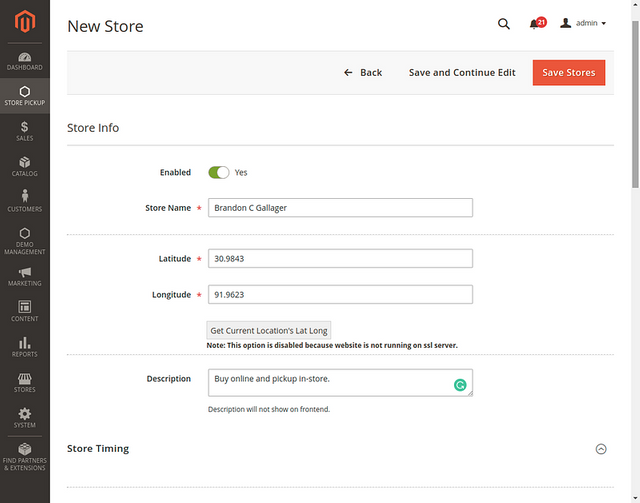This screenshot has width=640, height=503.
Task: Click into the Longitude field
Action: coord(340,294)
